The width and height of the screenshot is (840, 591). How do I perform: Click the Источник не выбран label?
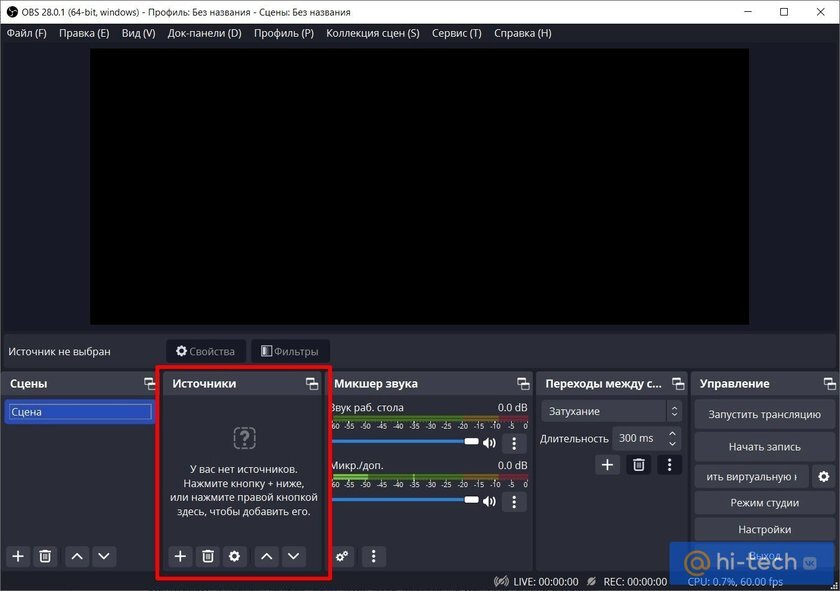(59, 351)
